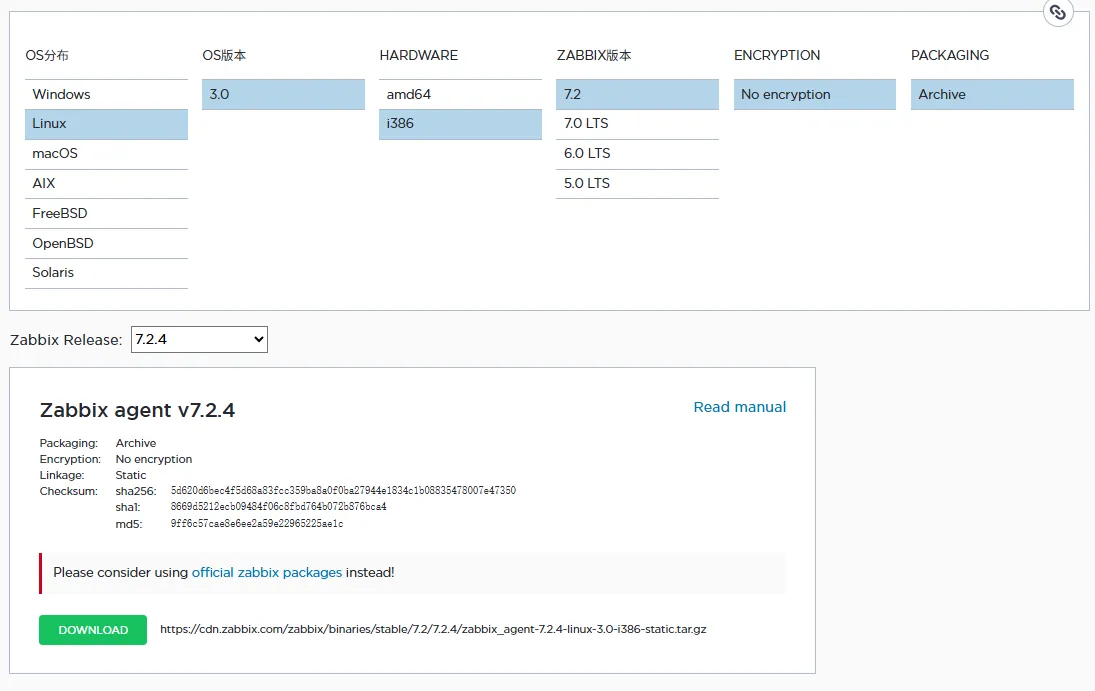Choose the No encryption option
The height and width of the screenshot is (691, 1095).
tap(814, 94)
